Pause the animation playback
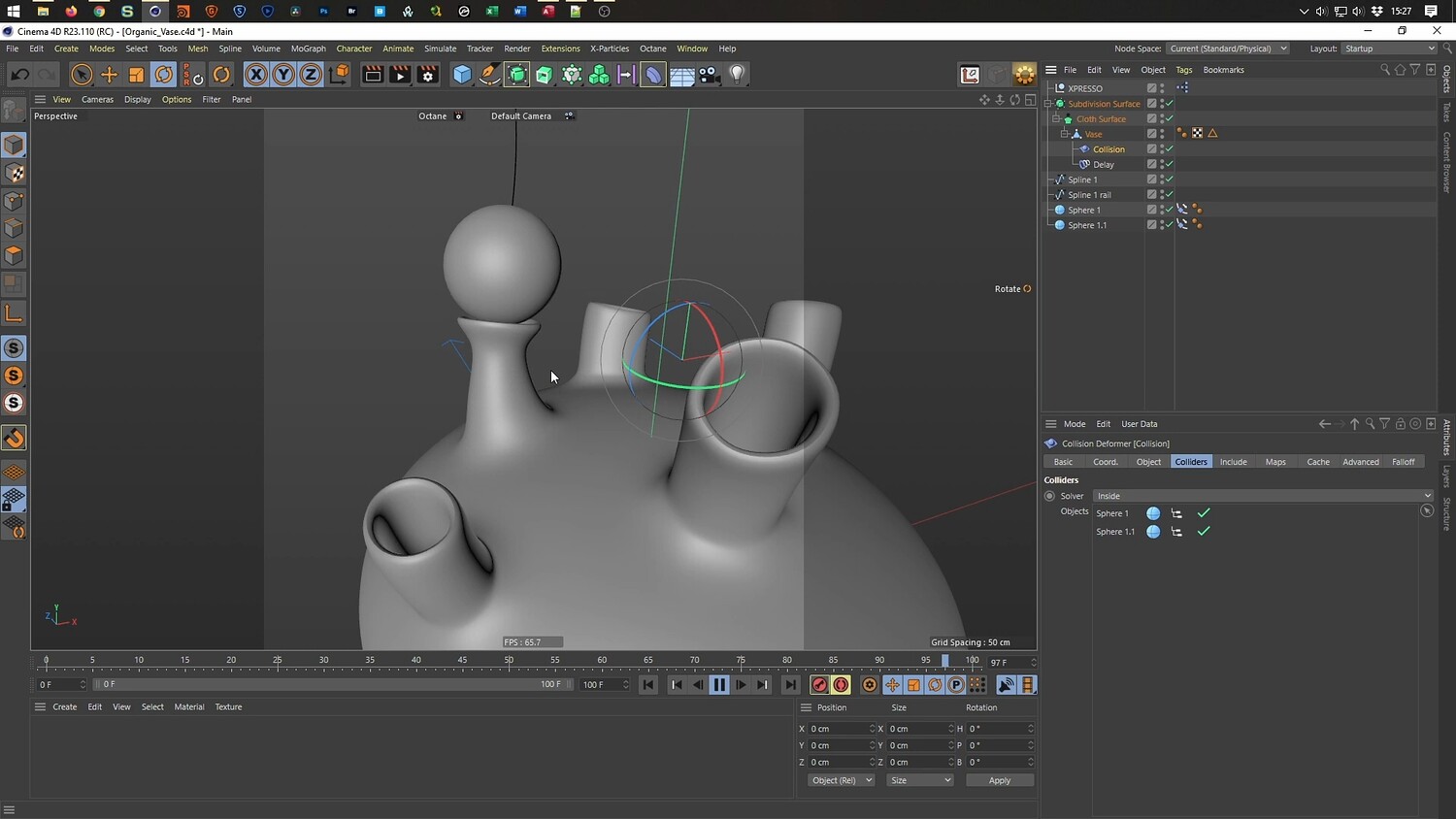Viewport: 1456px width, 819px height. 719,685
